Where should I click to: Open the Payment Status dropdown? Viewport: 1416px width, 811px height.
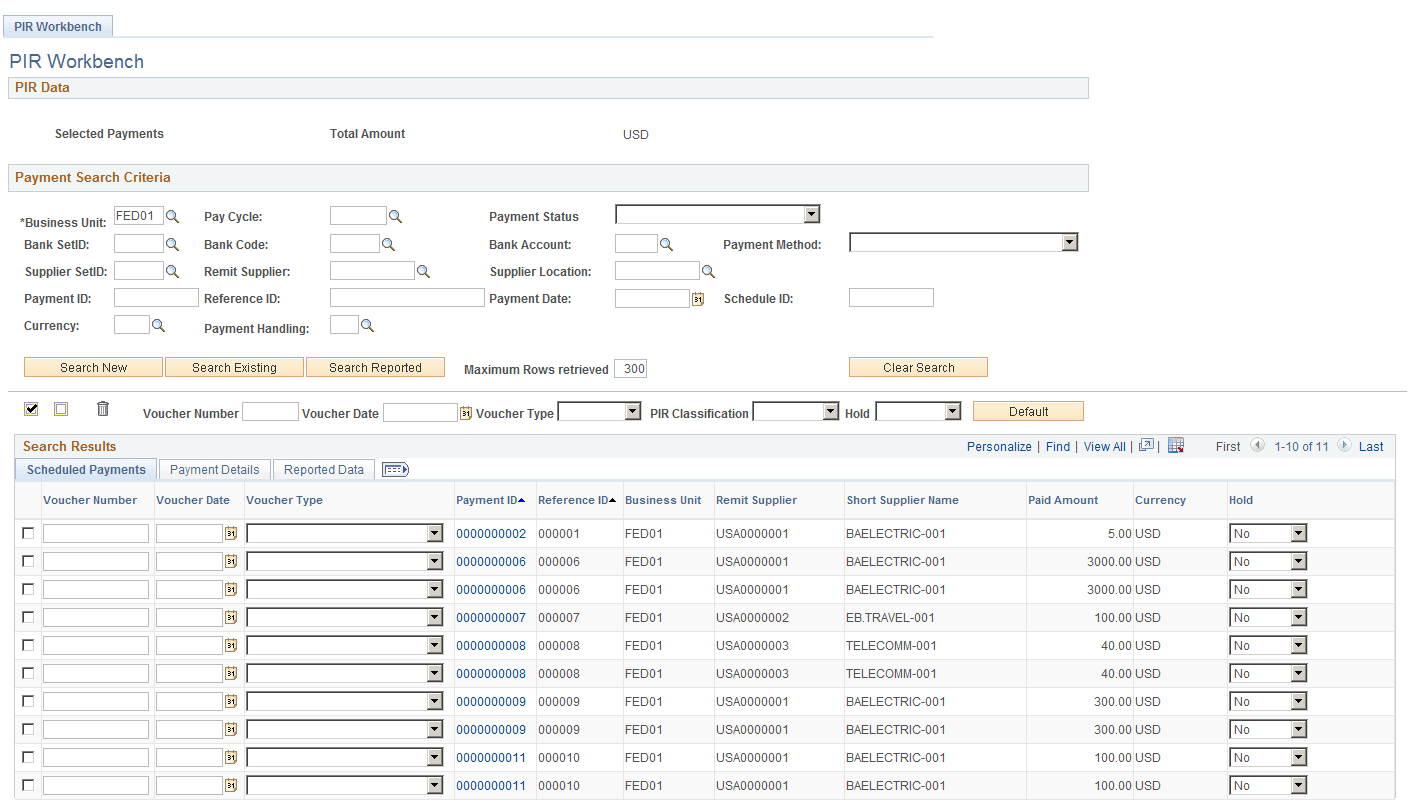(x=812, y=214)
